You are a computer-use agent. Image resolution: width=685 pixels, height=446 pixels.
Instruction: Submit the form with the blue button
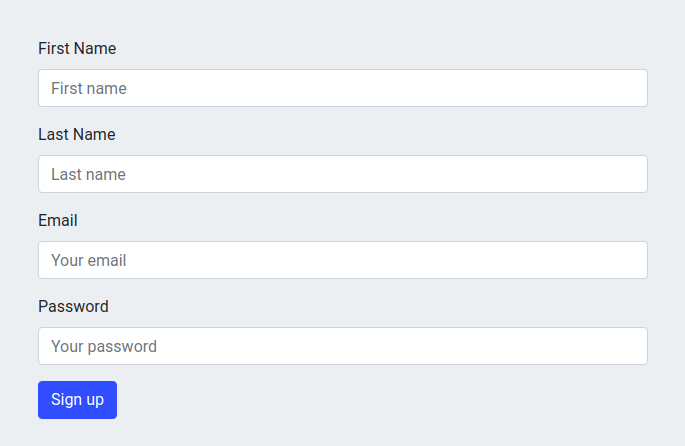click(x=77, y=400)
